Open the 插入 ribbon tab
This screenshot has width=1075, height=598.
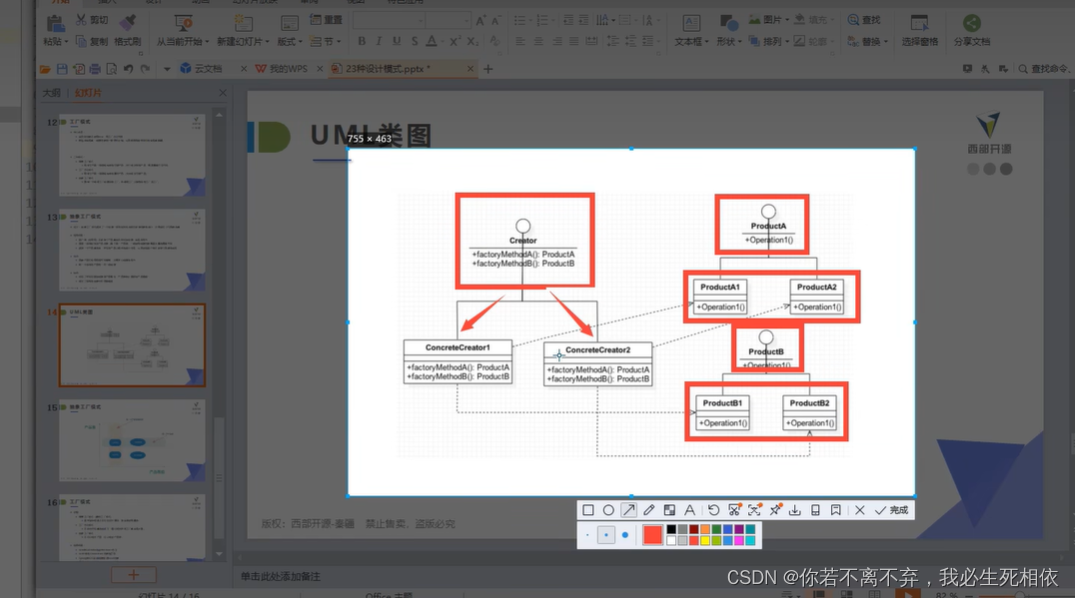[x=105, y=3]
